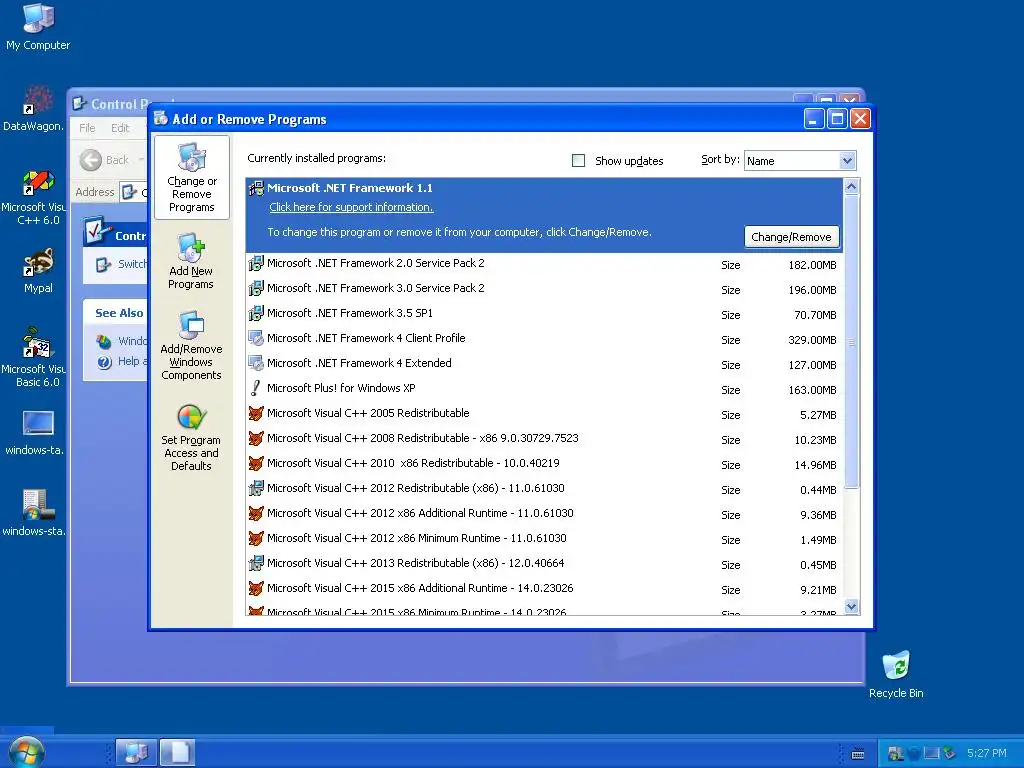Click the 329.00MB size value

point(812,340)
